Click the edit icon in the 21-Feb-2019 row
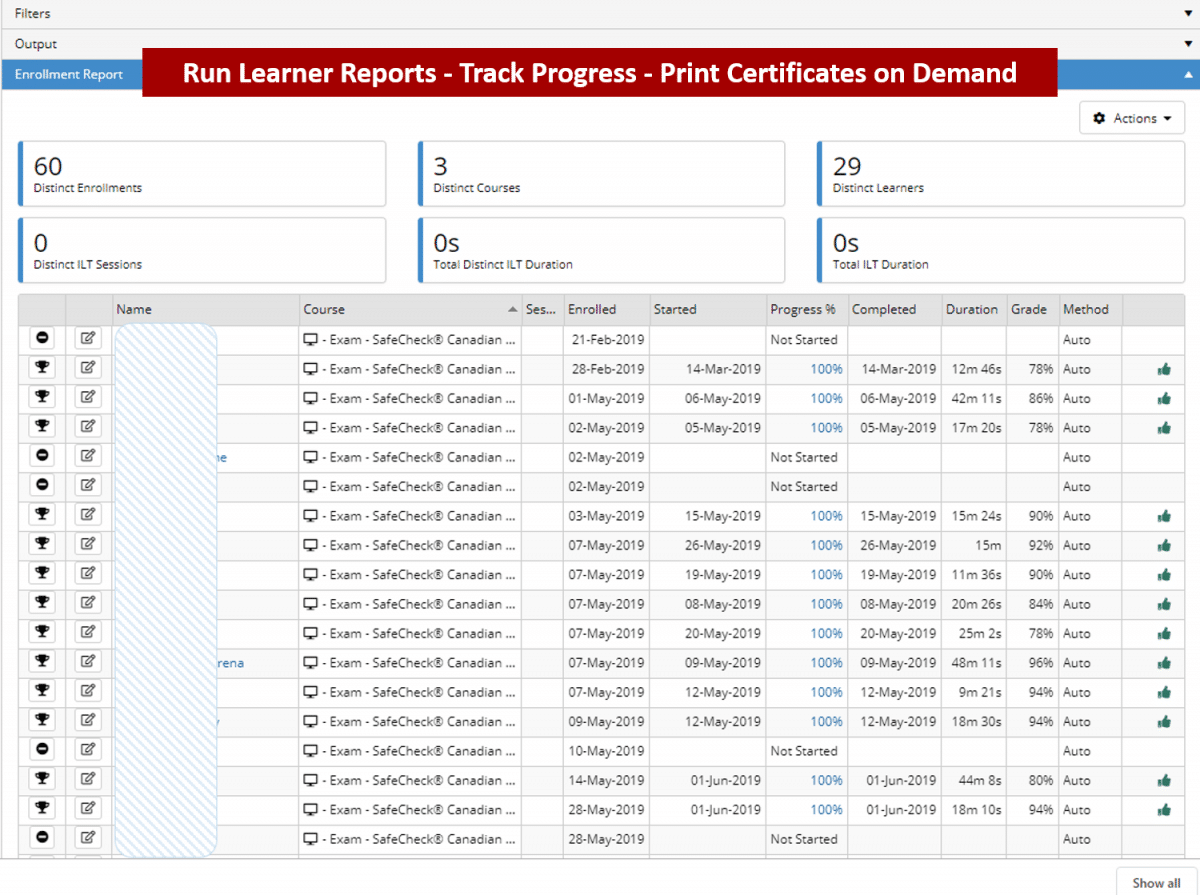The height and width of the screenshot is (895, 1200). [88, 339]
